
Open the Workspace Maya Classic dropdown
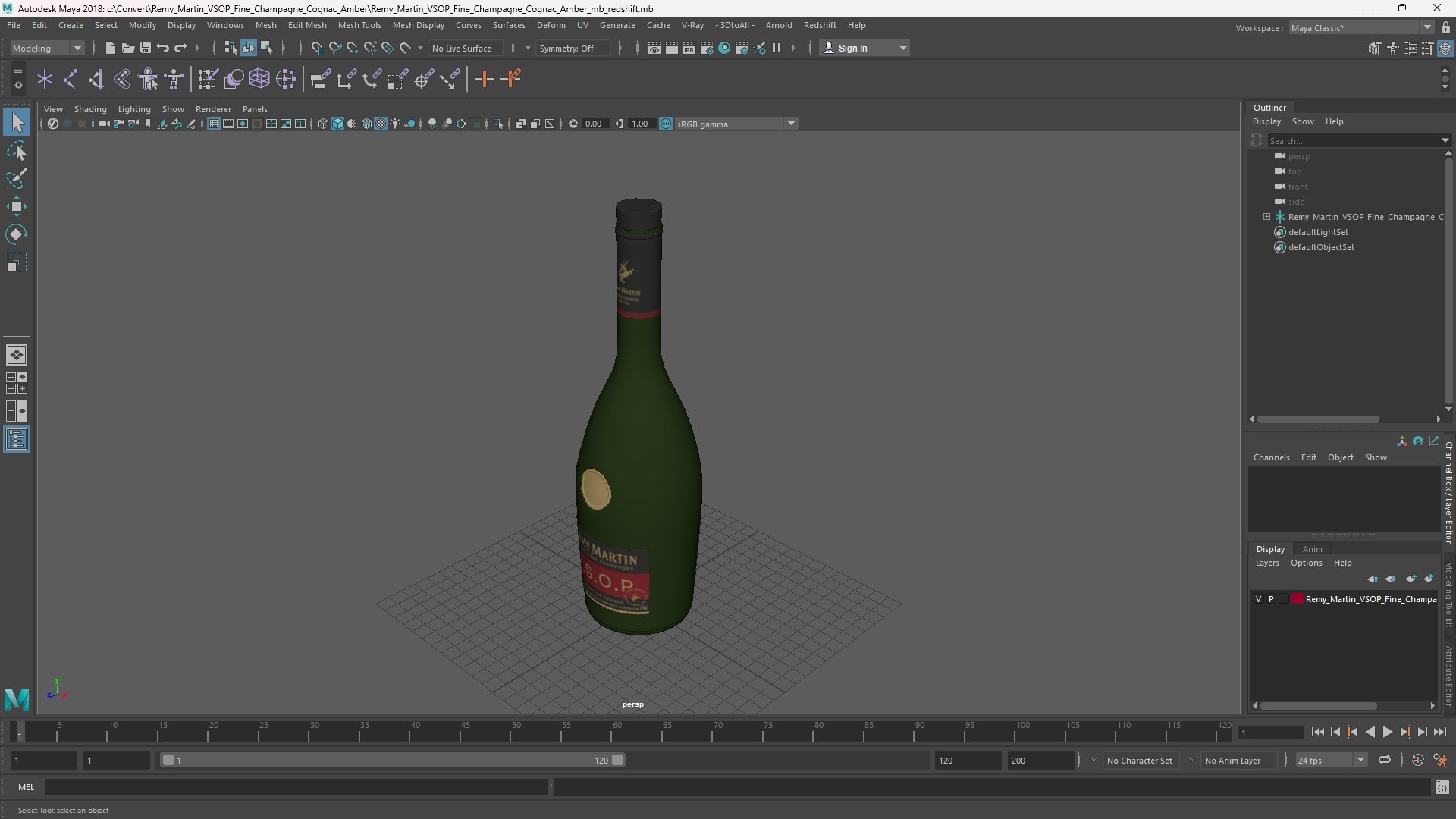pos(1361,27)
